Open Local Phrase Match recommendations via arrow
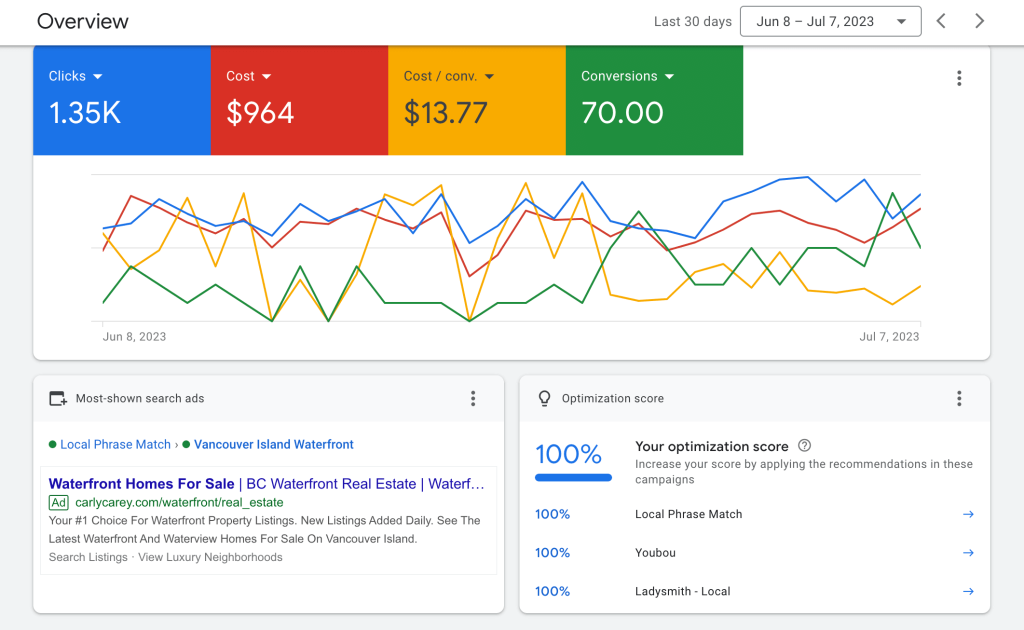1024x630 pixels. (x=967, y=514)
